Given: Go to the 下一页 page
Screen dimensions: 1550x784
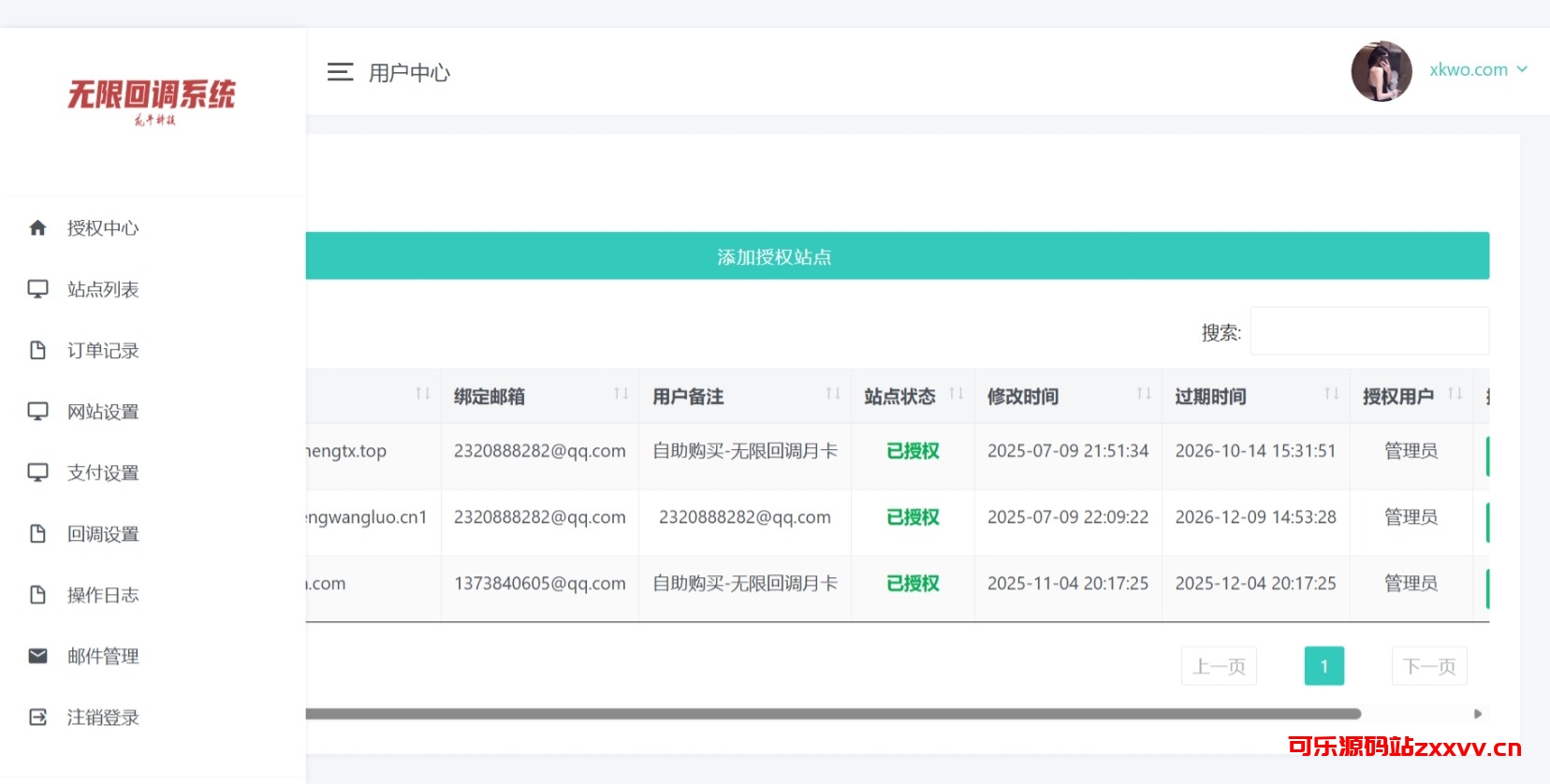Looking at the screenshot, I should [x=1428, y=666].
